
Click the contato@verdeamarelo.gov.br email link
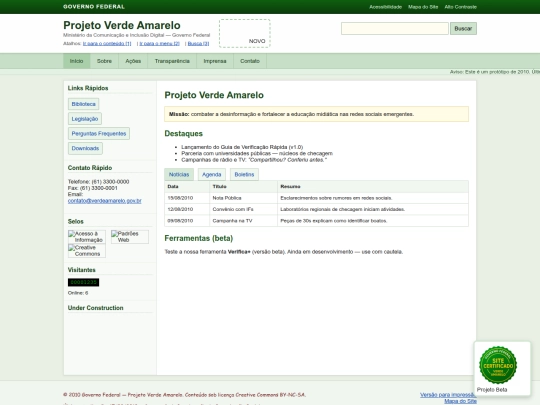point(104,201)
